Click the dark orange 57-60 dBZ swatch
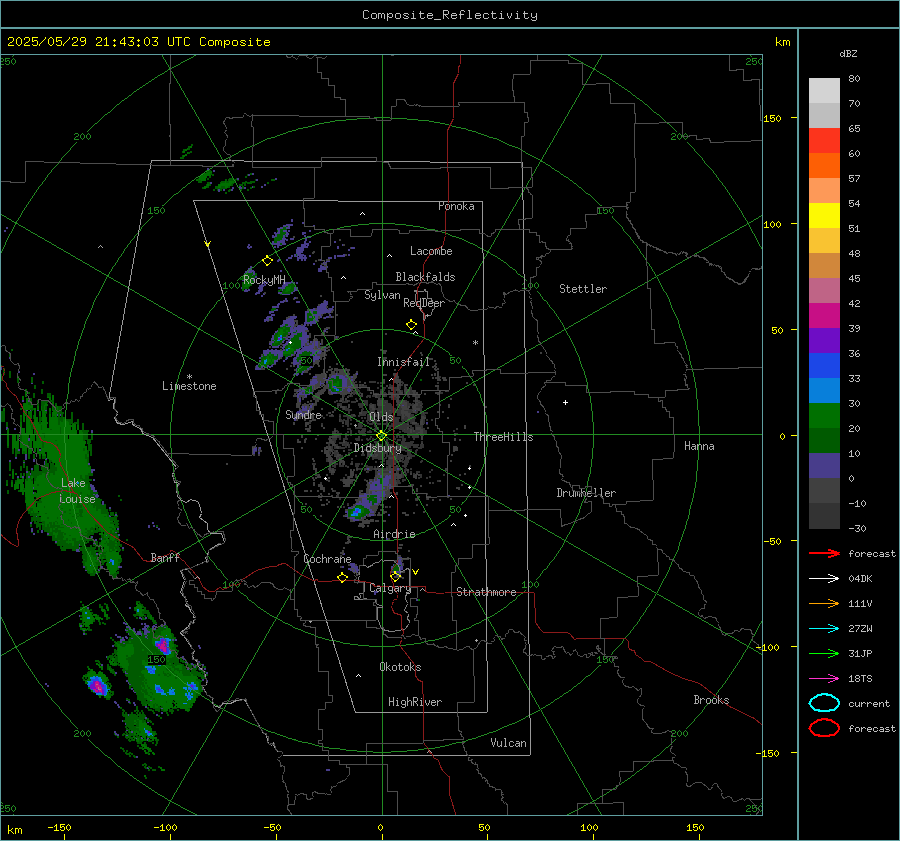The image size is (900, 841). [x=824, y=165]
